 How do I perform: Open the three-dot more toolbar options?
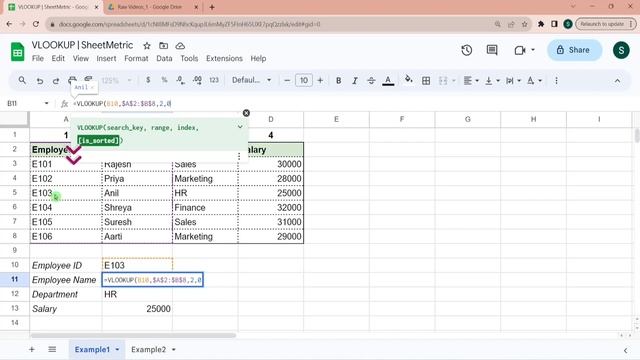point(556,81)
